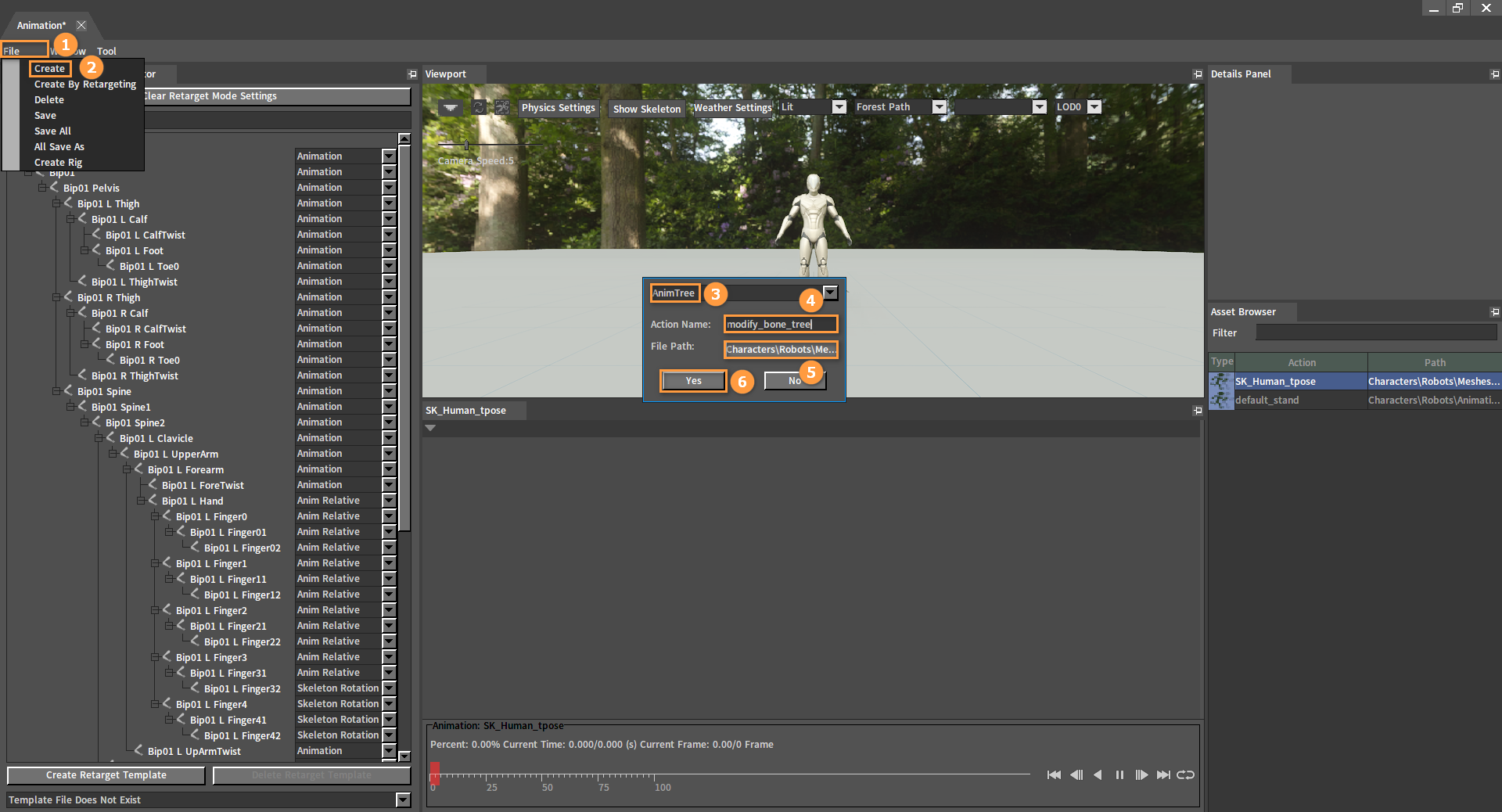Expand the AnimTree type dropdown in the dialog
The height and width of the screenshot is (812, 1502).
[830, 293]
